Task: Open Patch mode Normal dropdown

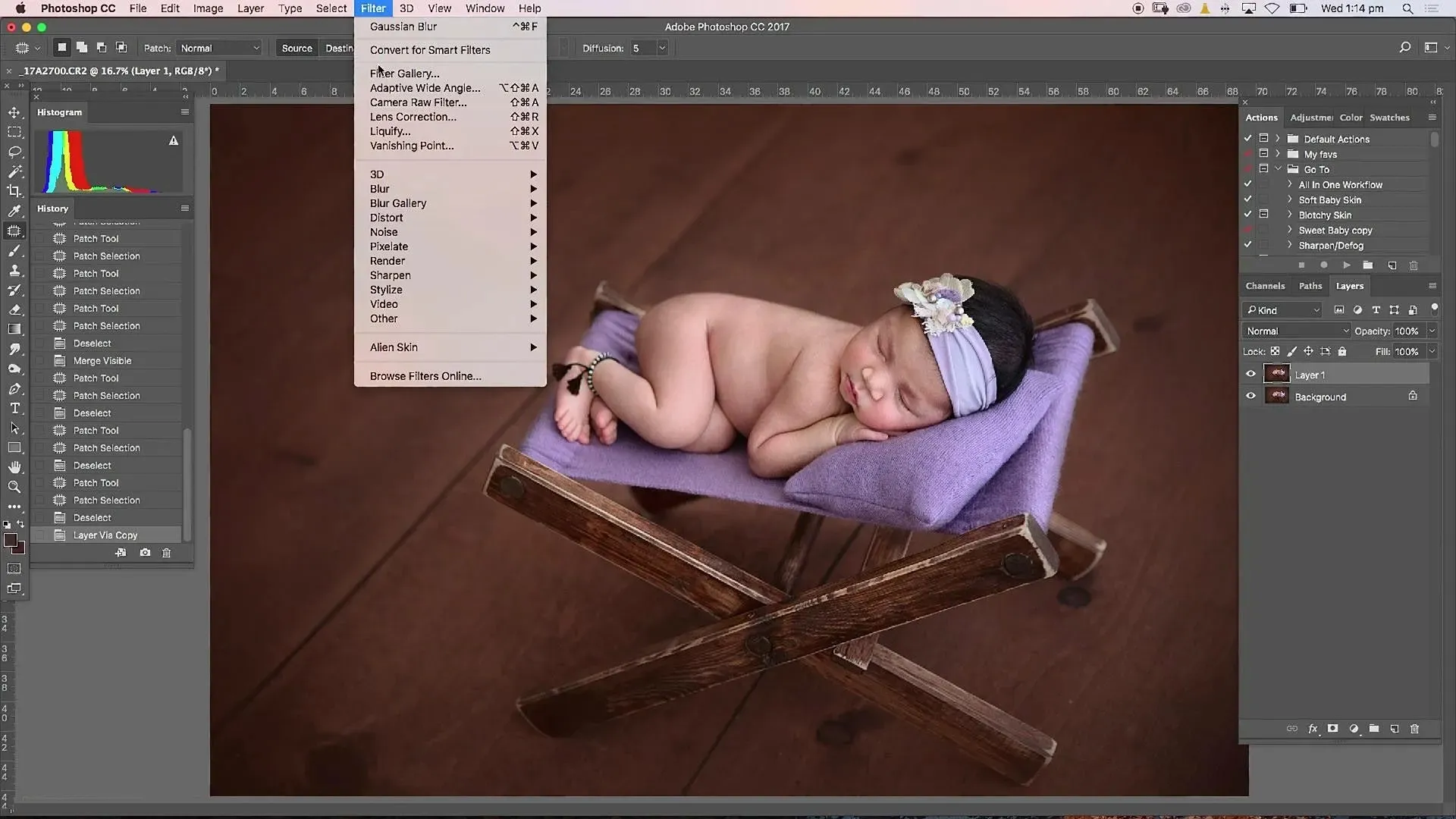Action: (x=219, y=48)
